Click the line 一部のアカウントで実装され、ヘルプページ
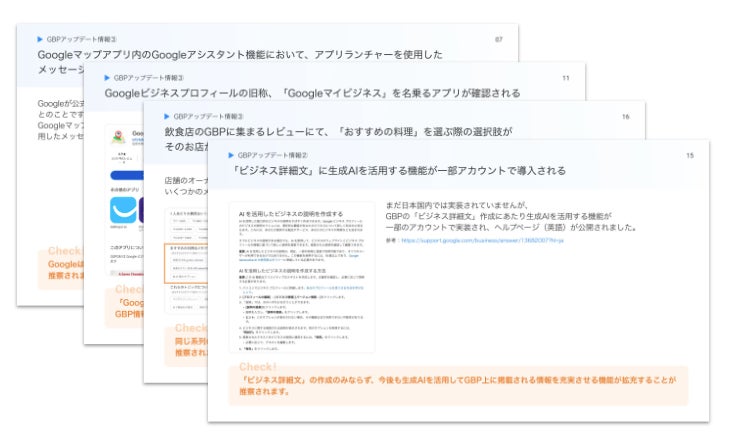 pyautogui.click(x=512, y=227)
